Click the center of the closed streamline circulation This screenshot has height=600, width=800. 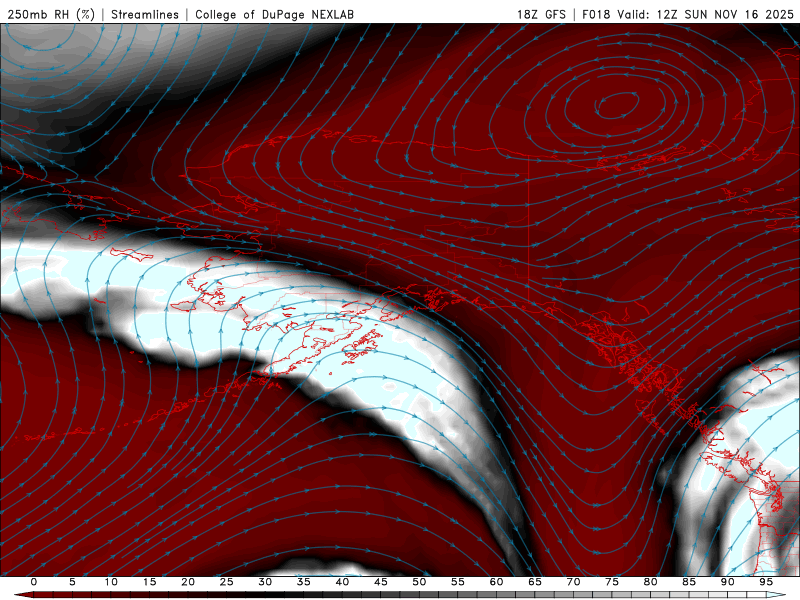[x=617, y=105]
